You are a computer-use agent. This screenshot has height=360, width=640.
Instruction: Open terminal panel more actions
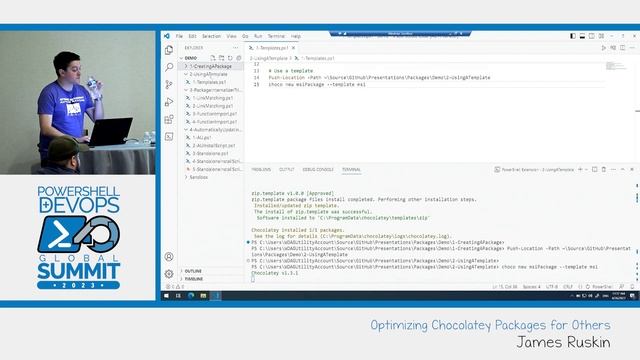(x=613, y=169)
